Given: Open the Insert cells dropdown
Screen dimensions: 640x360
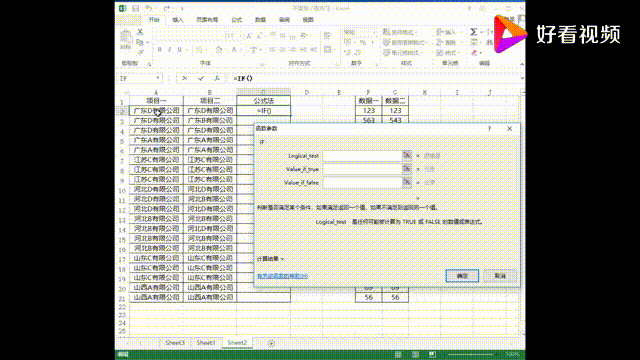Looking at the screenshot, I should [x=448, y=32].
